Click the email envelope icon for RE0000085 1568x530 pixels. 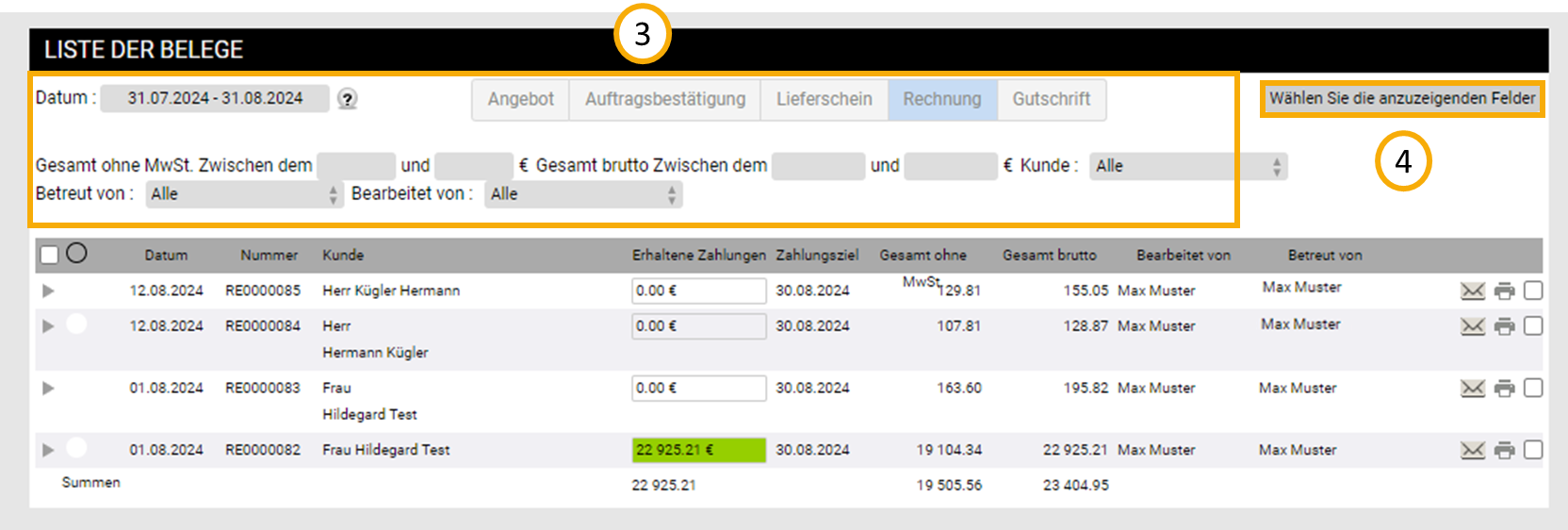[x=1472, y=290]
